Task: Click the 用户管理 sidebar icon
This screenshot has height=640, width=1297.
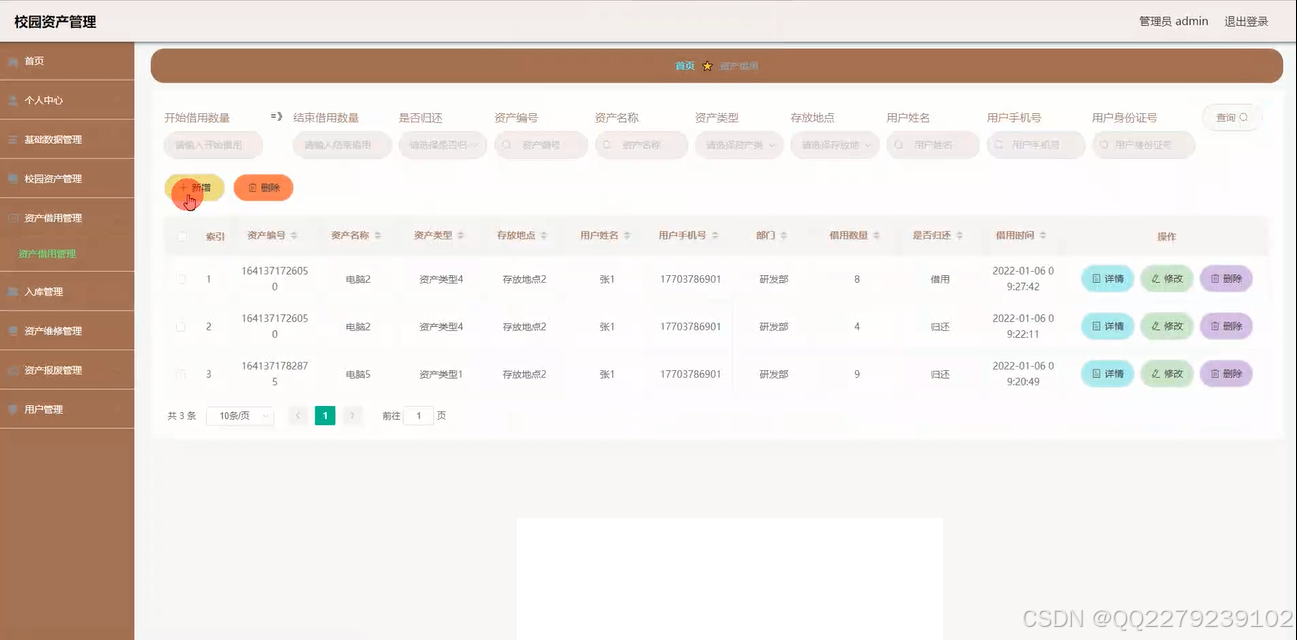Action: click(x=14, y=408)
